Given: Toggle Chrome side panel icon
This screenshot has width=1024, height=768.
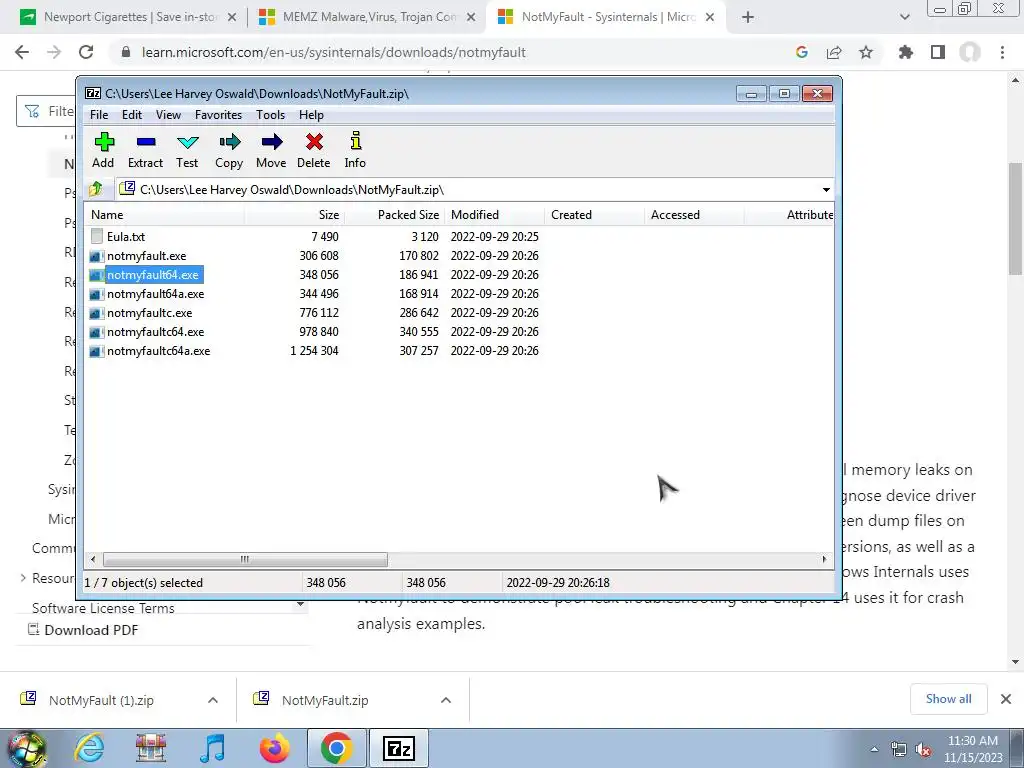Looking at the screenshot, I should (x=938, y=52).
